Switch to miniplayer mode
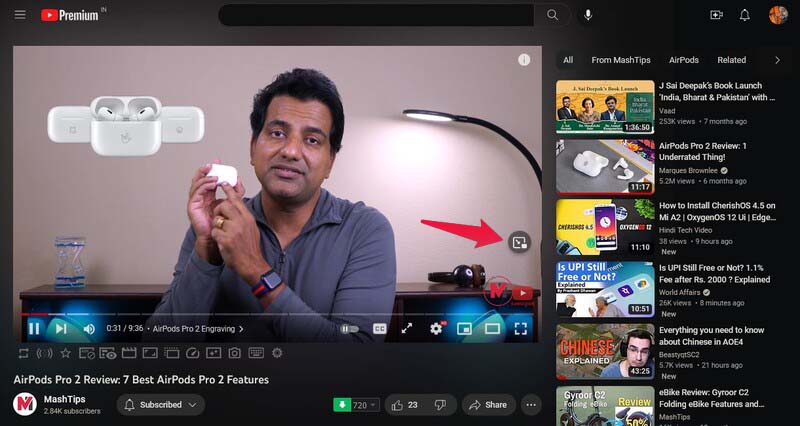The height and width of the screenshot is (426, 800). (464, 329)
